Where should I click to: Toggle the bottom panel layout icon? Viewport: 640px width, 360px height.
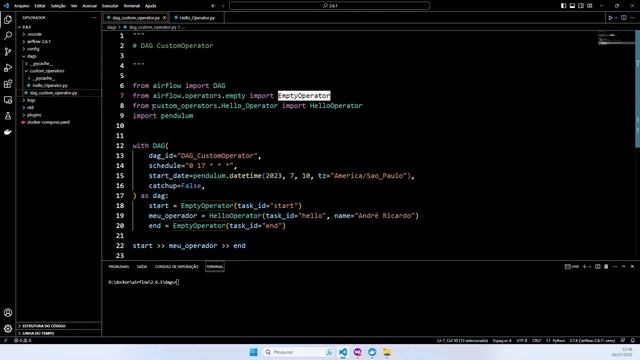coord(572,6)
